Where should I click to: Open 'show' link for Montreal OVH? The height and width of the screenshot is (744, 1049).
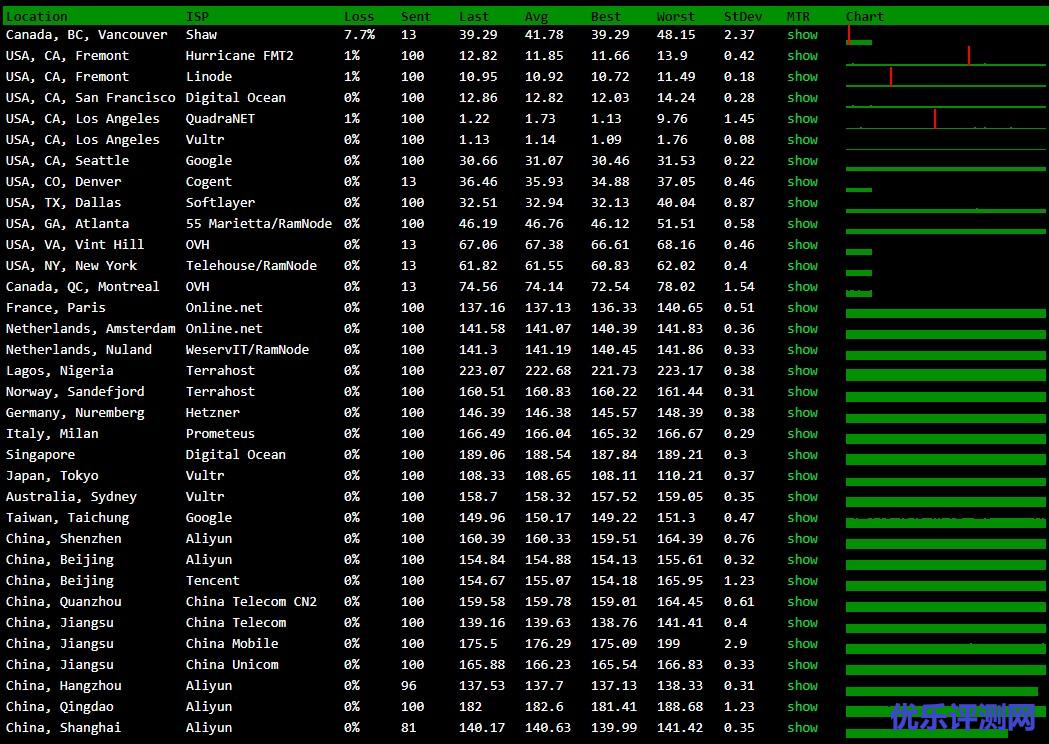[x=802, y=286]
